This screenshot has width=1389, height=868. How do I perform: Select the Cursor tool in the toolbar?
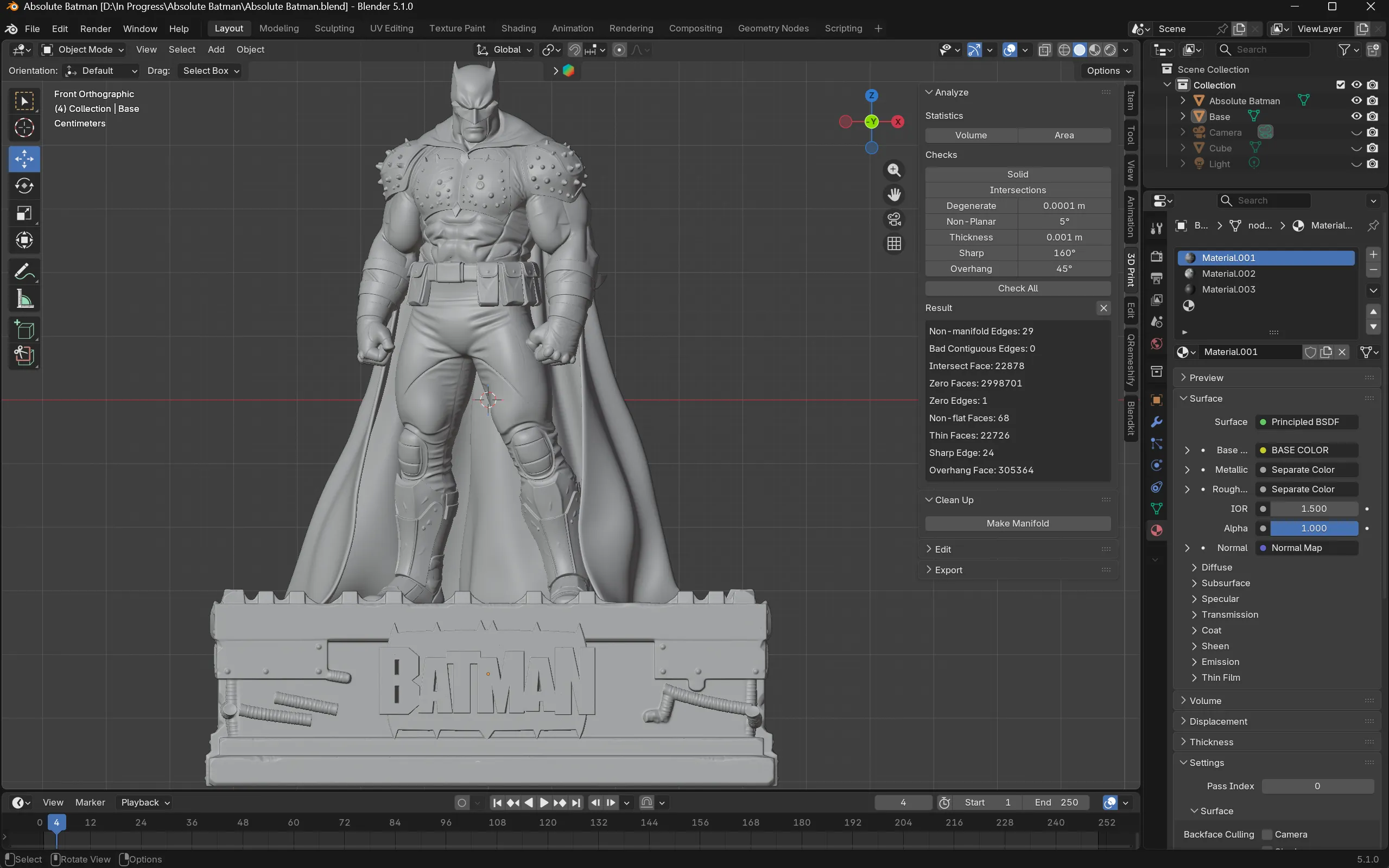(x=24, y=128)
